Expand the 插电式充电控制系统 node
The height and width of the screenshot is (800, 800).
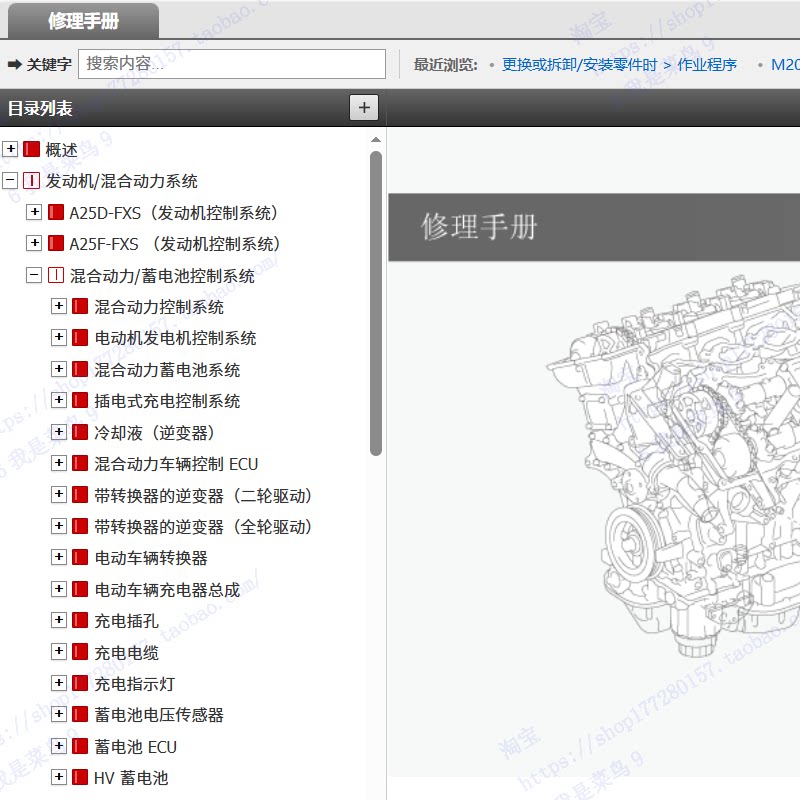(x=59, y=400)
